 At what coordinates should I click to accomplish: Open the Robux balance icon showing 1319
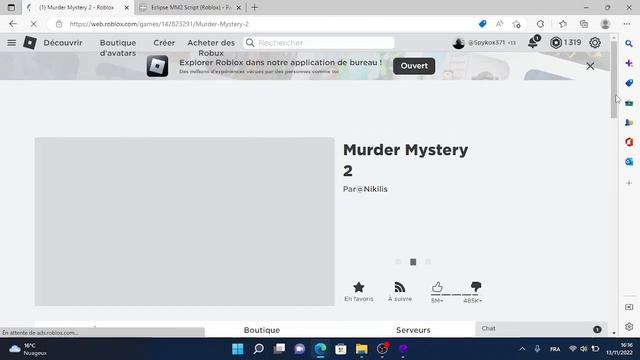coord(556,42)
